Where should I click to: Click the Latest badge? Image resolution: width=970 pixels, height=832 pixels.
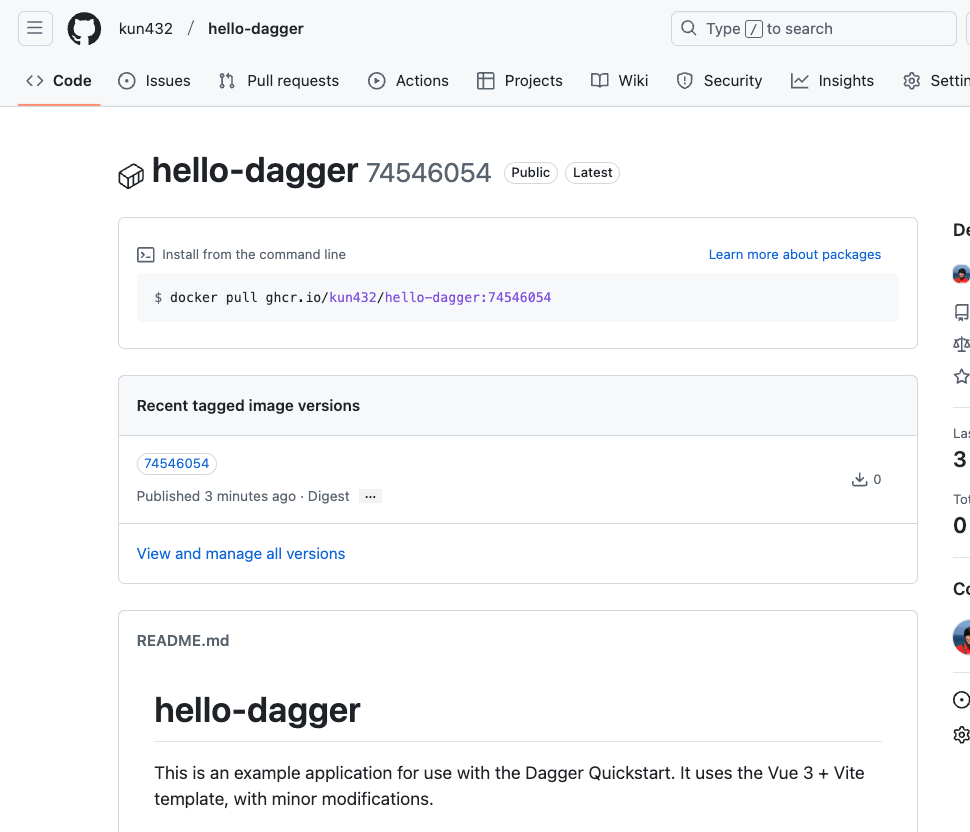[x=593, y=173]
